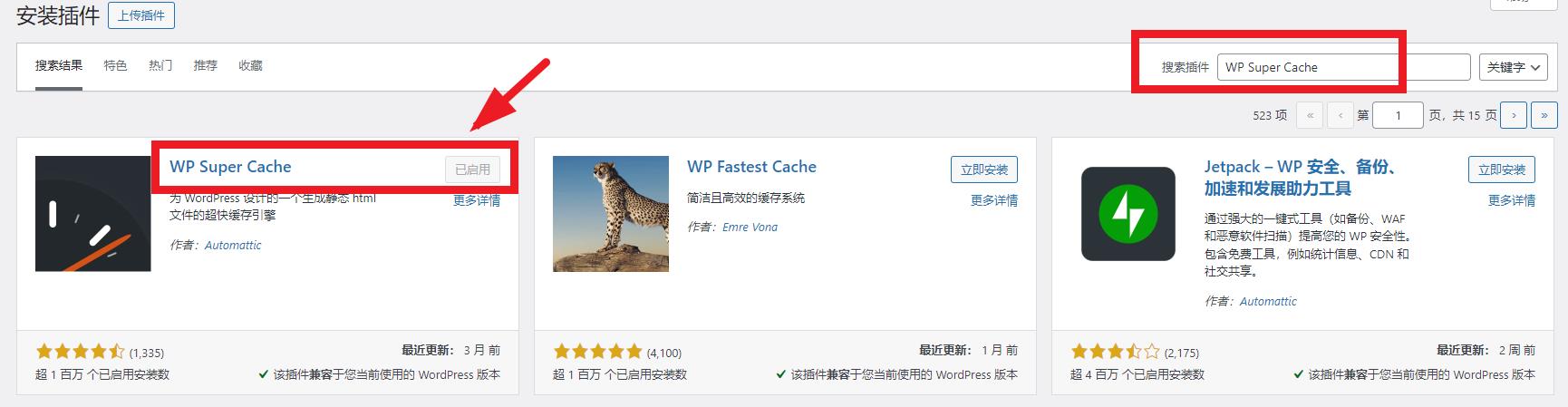Open 更多详情 for WP Fastest Cache

(x=994, y=200)
